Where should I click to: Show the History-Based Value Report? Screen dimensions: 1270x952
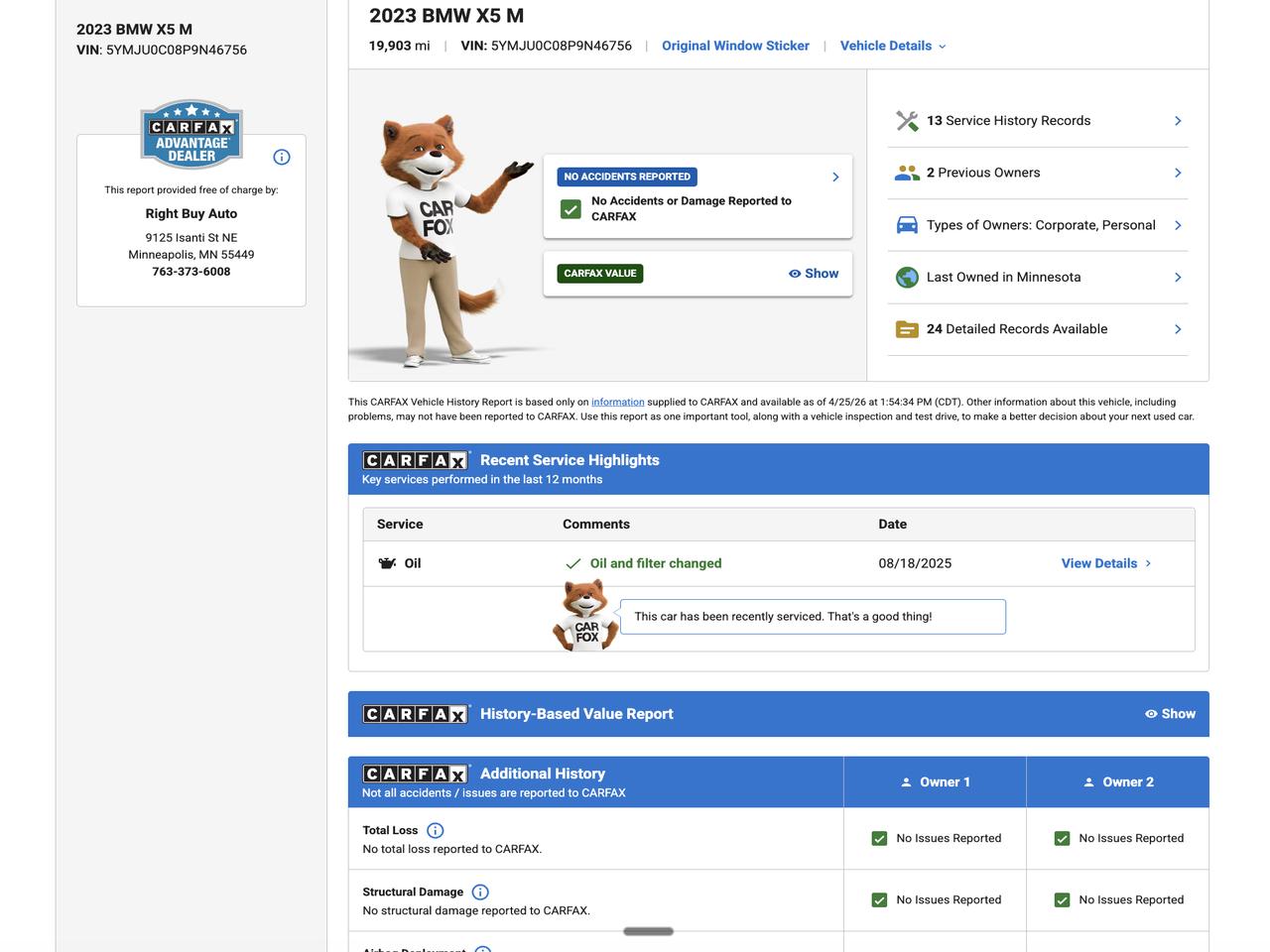click(1170, 714)
